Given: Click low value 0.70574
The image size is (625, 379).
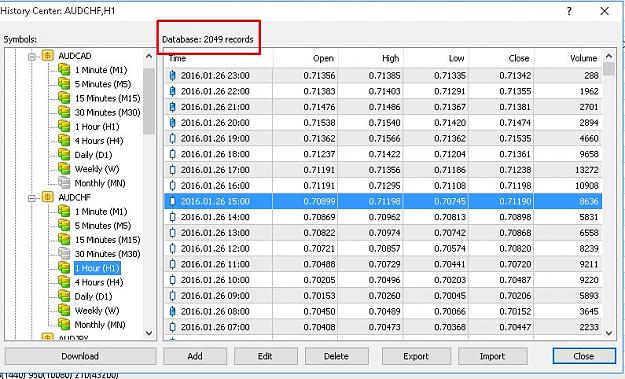Looking at the screenshot, I should pos(450,248).
